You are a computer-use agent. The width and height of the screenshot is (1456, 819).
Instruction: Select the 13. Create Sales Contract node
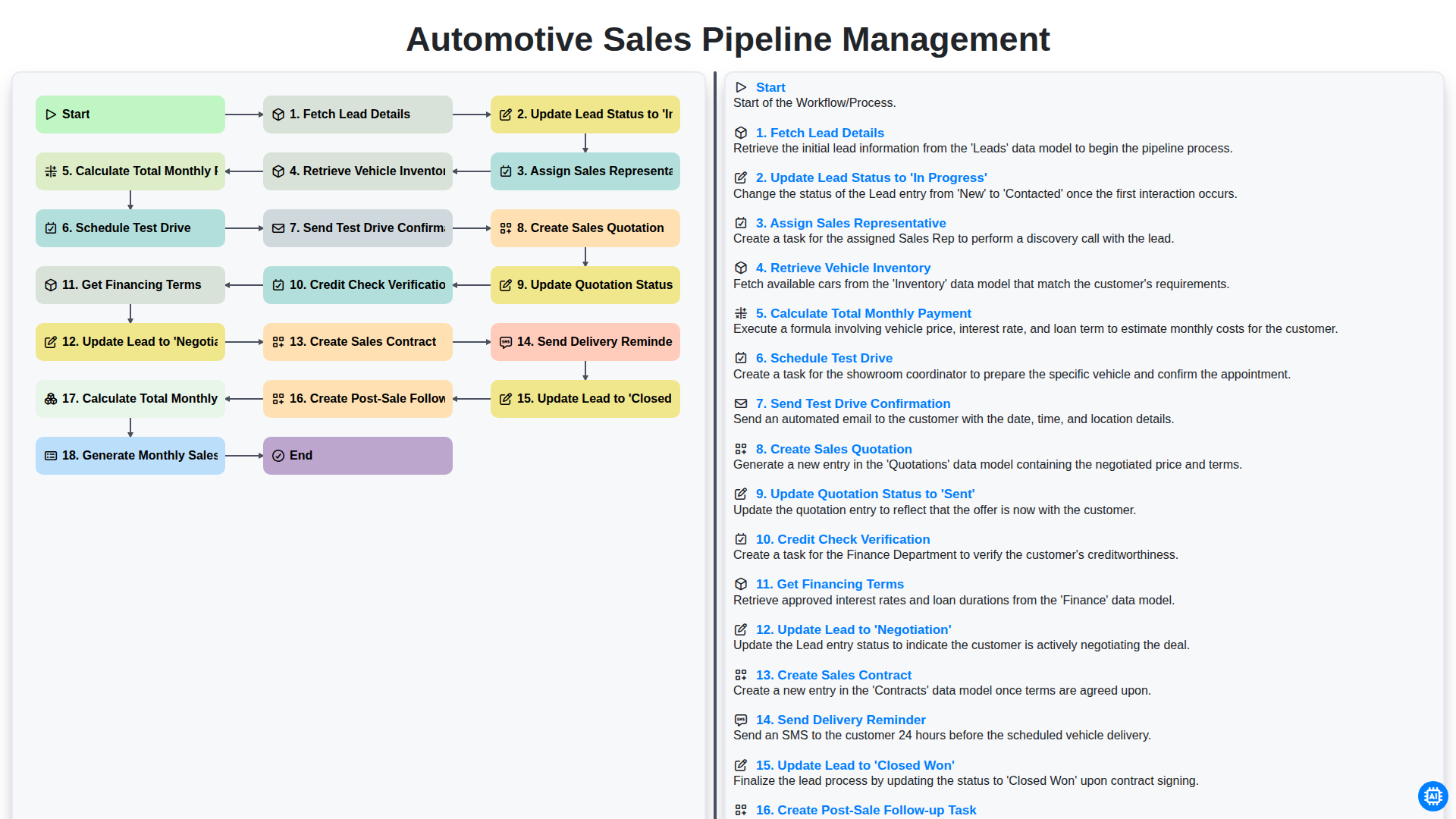click(358, 342)
